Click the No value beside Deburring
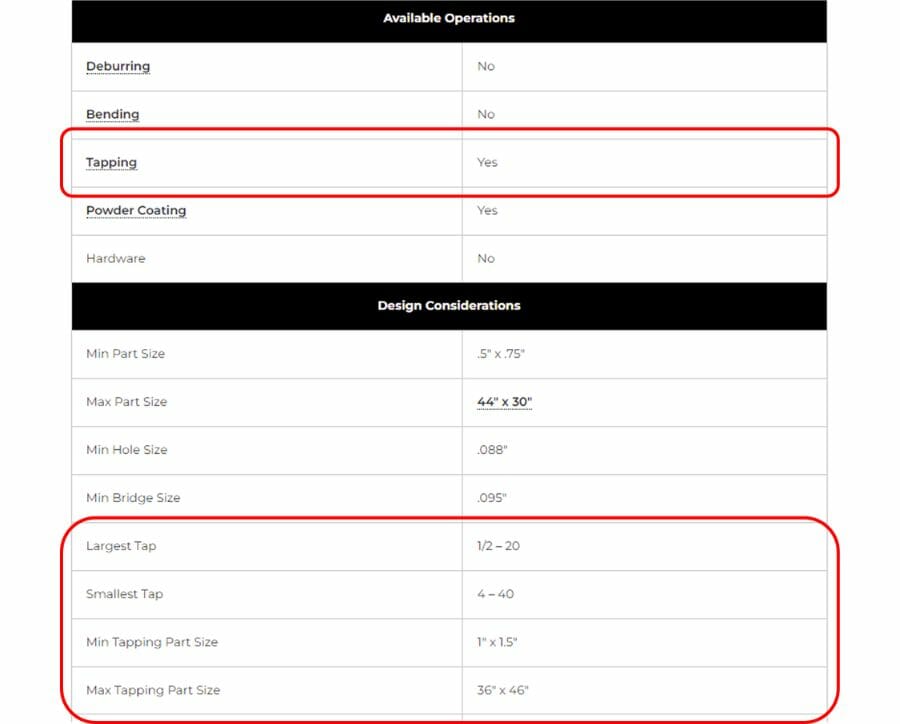Image resolution: width=900 pixels, height=724 pixels. 485,66
